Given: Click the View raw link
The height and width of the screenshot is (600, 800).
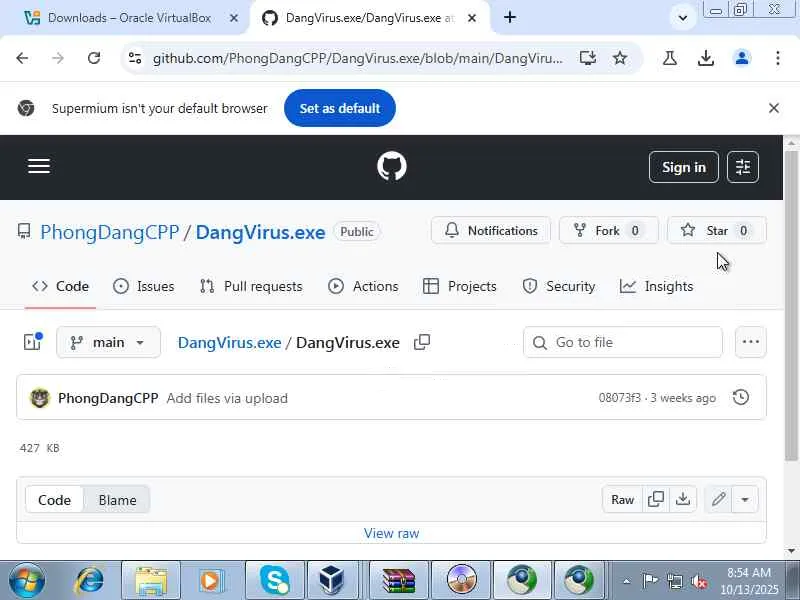Looking at the screenshot, I should tap(391, 533).
